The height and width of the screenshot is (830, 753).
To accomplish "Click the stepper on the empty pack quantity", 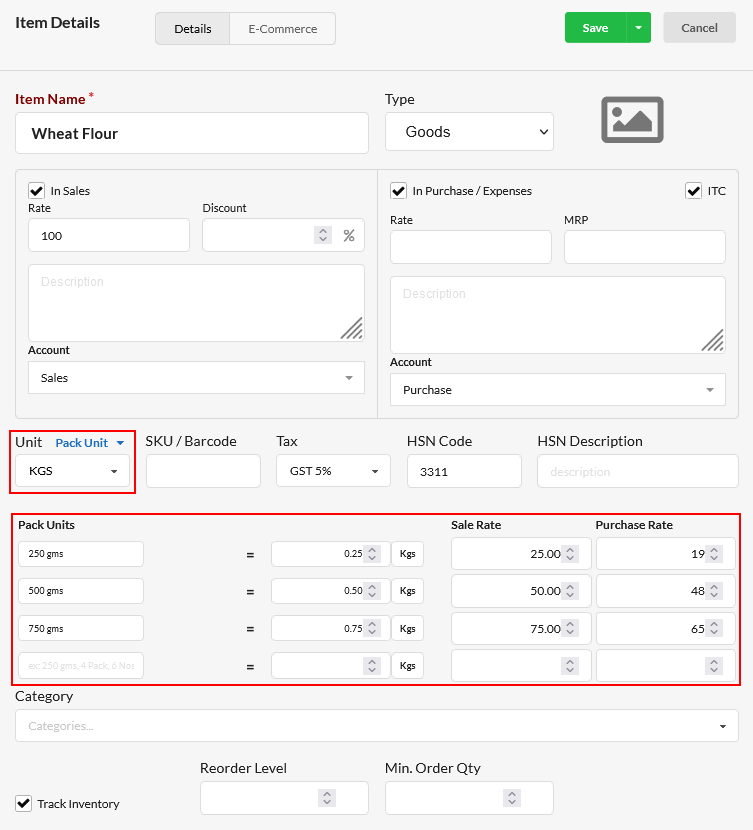I will pos(372,666).
